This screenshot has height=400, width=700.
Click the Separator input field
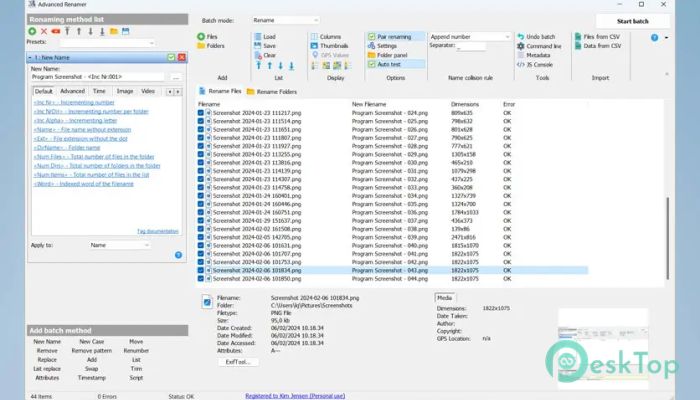(471, 46)
